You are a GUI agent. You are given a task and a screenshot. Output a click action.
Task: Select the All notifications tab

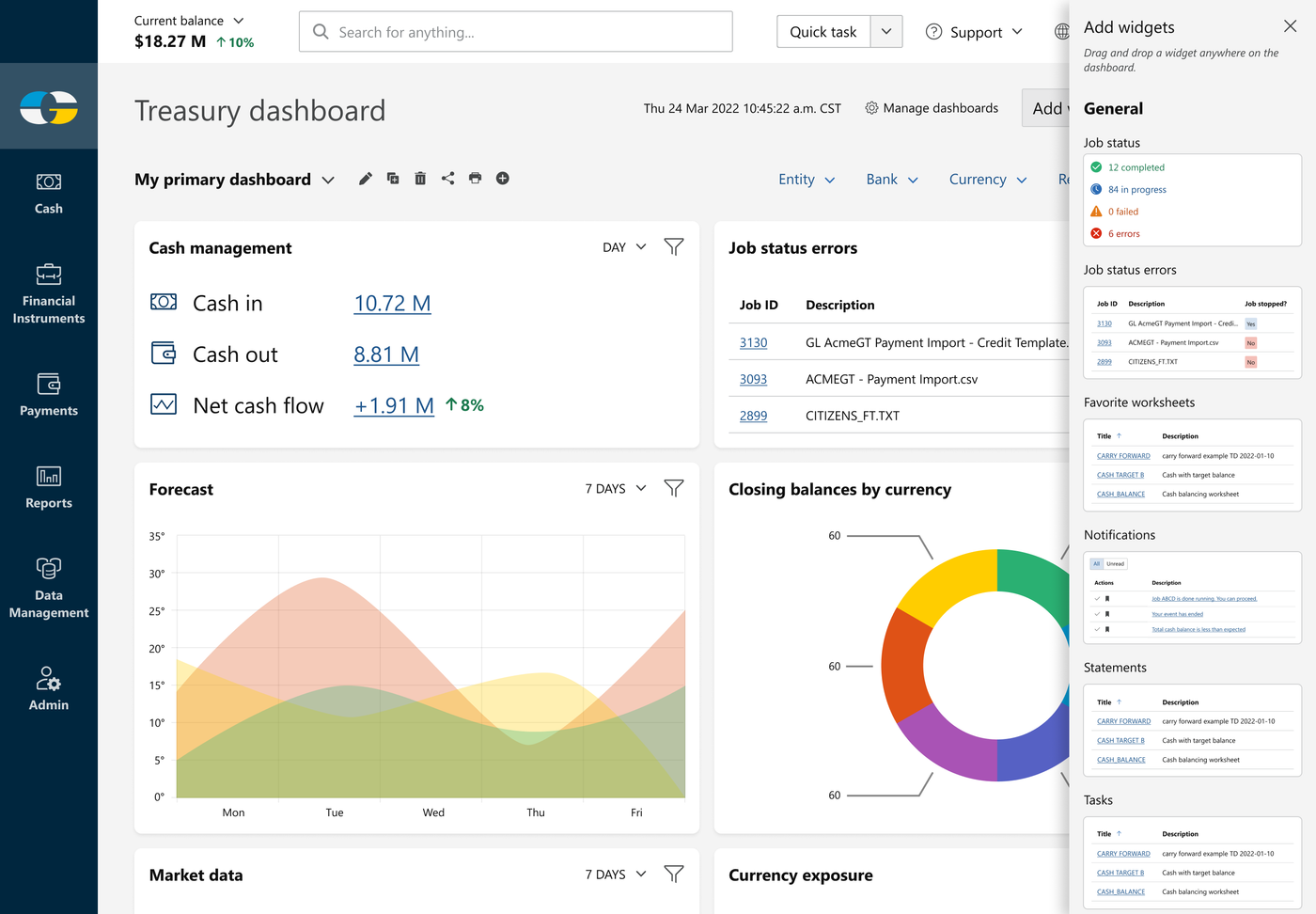tap(1095, 563)
